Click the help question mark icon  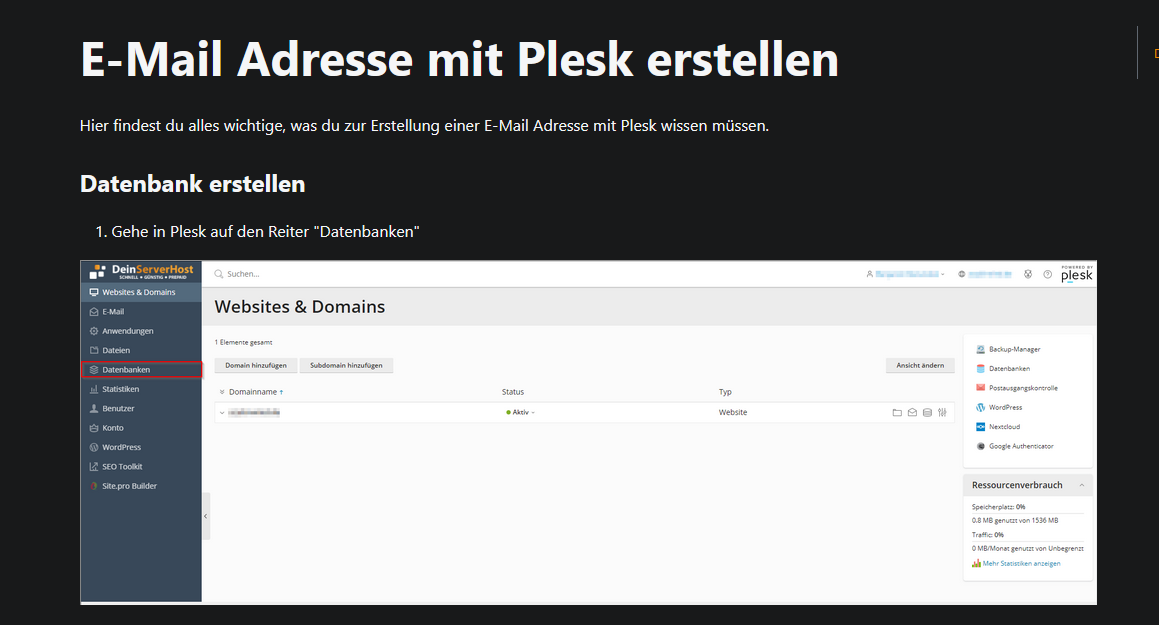coord(1048,274)
